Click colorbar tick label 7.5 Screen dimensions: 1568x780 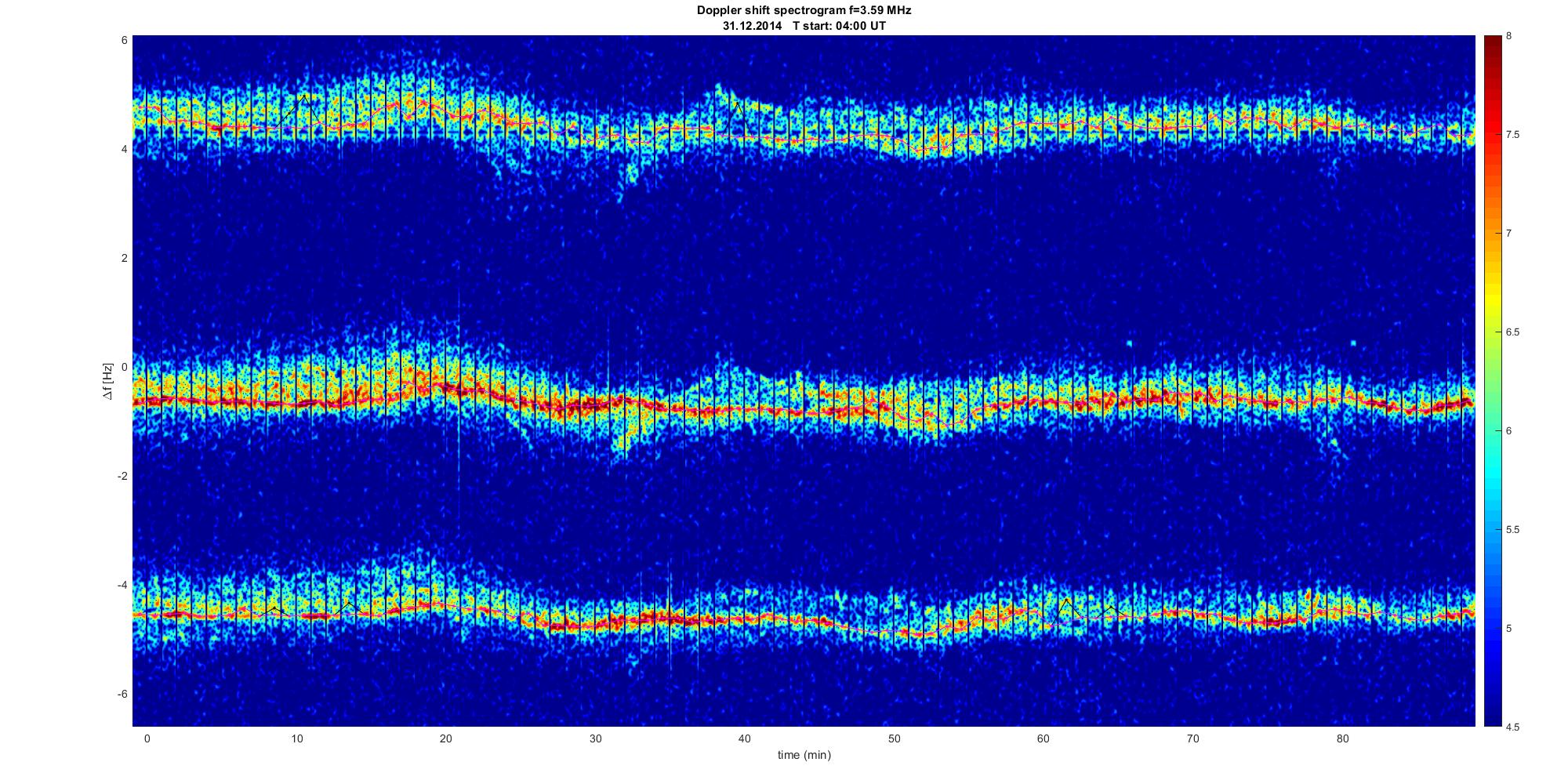[1513, 135]
